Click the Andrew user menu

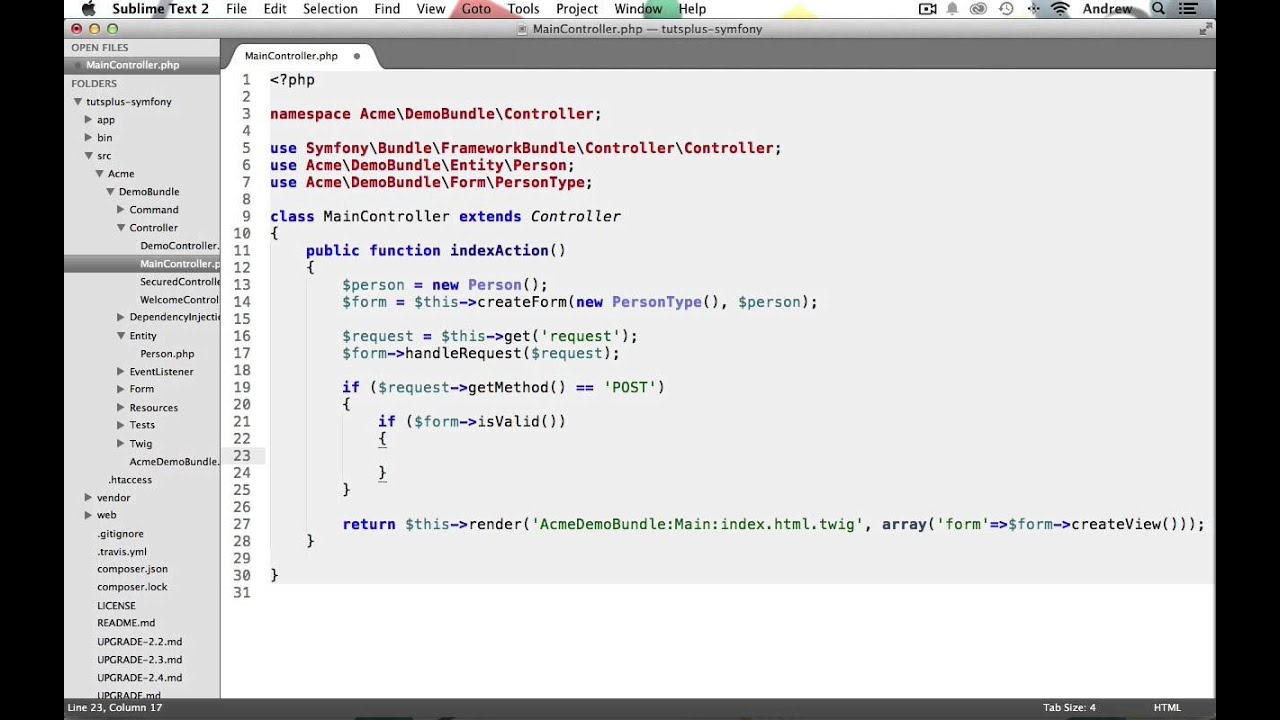tap(1107, 9)
